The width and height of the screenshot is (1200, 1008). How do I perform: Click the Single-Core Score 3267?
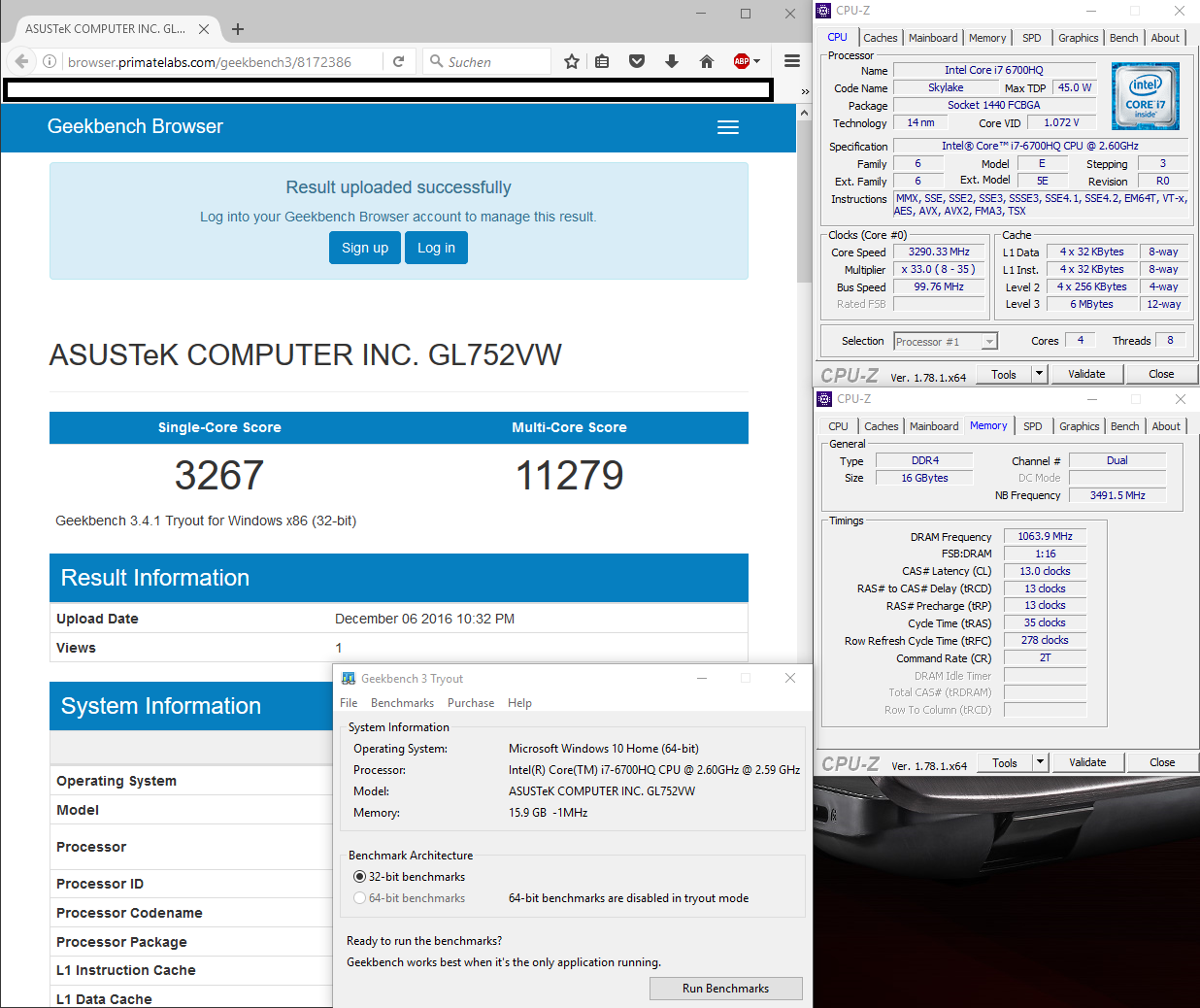[219, 475]
